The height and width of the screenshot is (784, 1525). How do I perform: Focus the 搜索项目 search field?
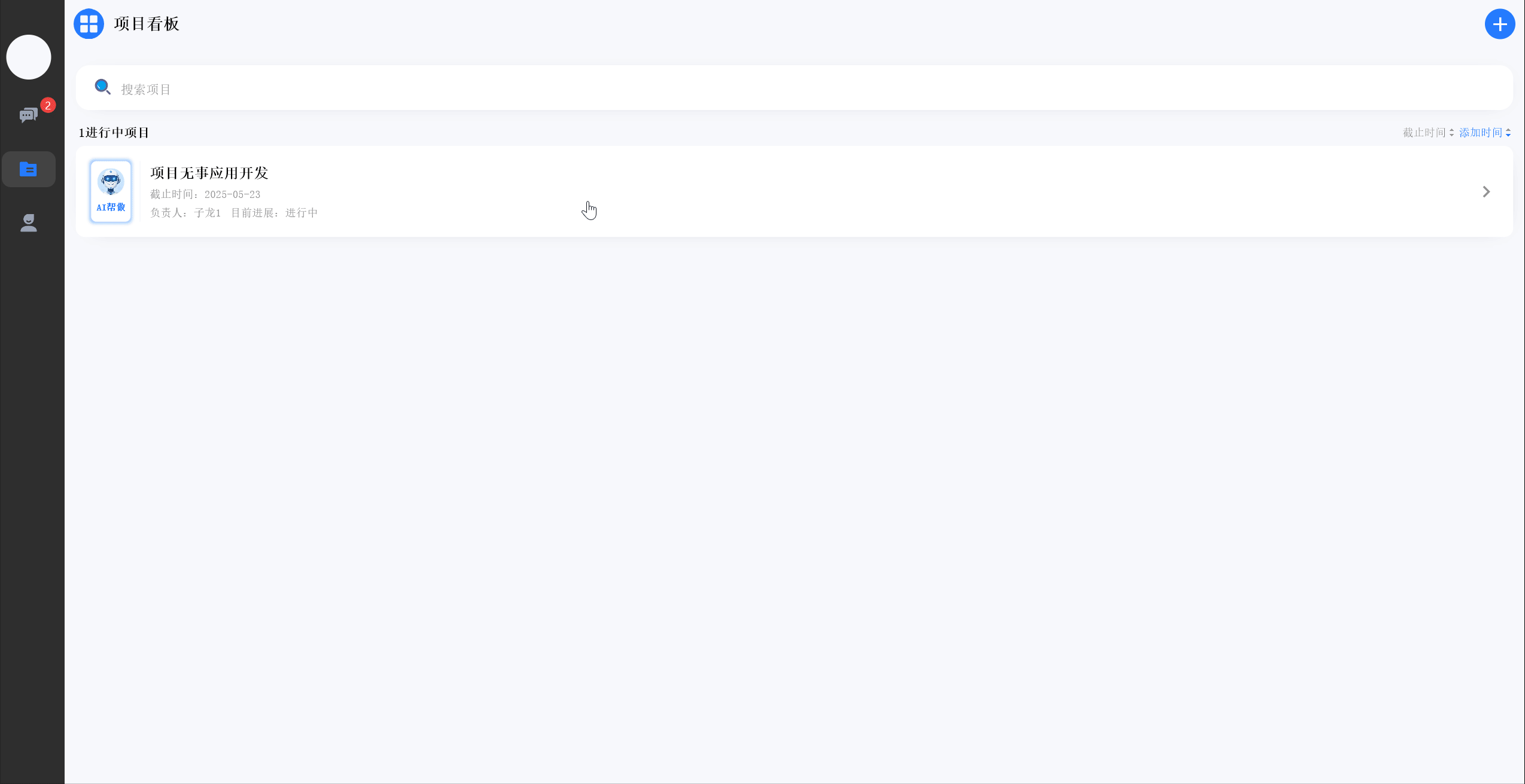coord(795,88)
